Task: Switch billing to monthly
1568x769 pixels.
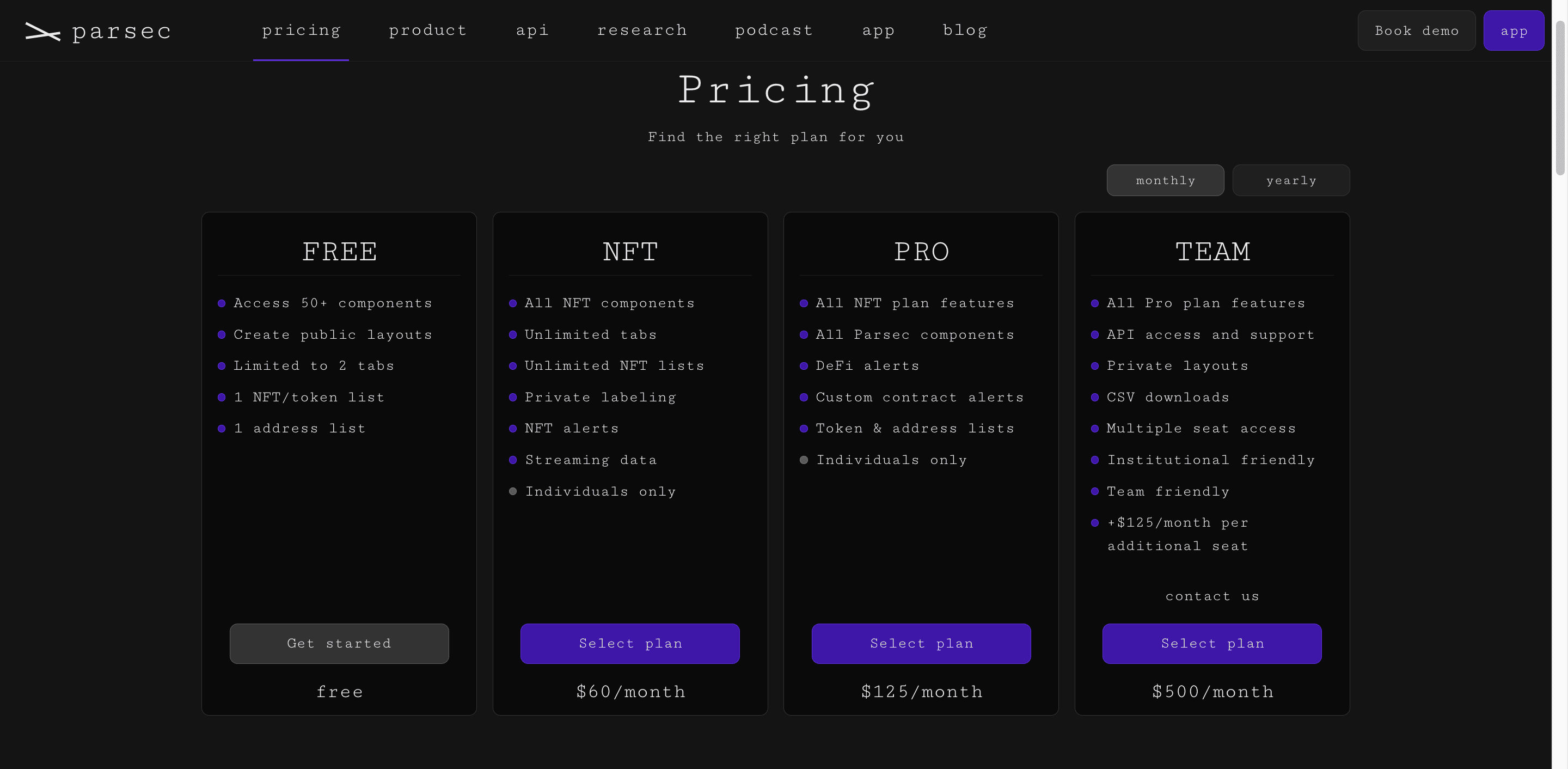Action: tap(1165, 180)
